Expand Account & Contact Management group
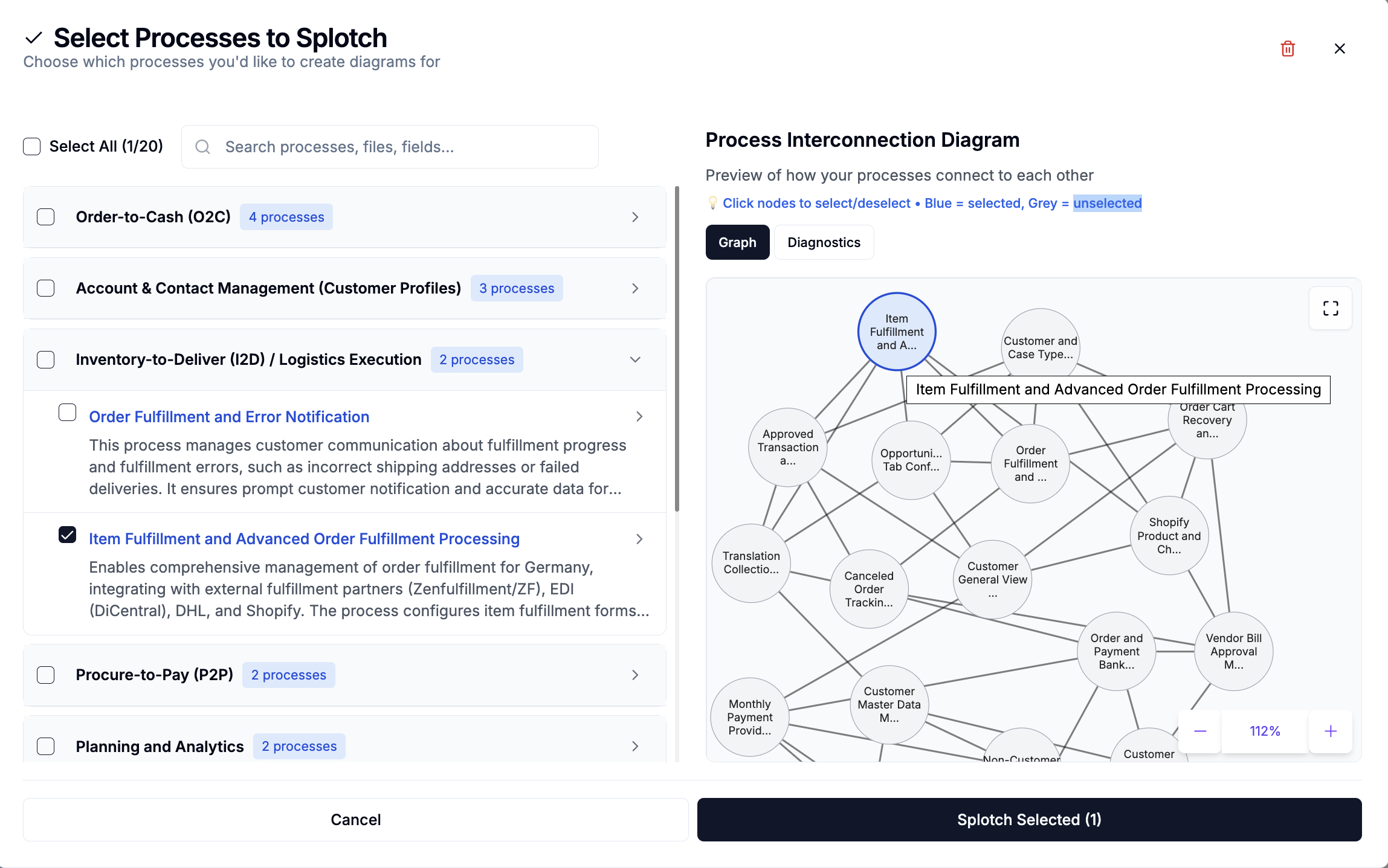Screen dimensions: 1388x868 coord(635,288)
